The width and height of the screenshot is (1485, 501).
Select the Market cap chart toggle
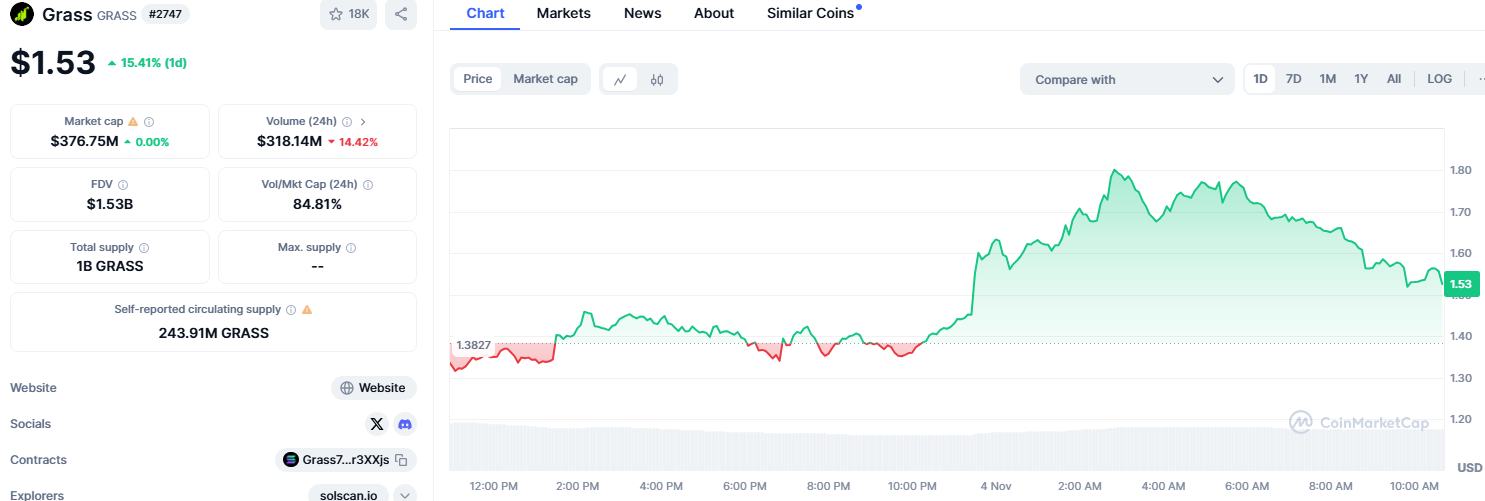pos(545,79)
